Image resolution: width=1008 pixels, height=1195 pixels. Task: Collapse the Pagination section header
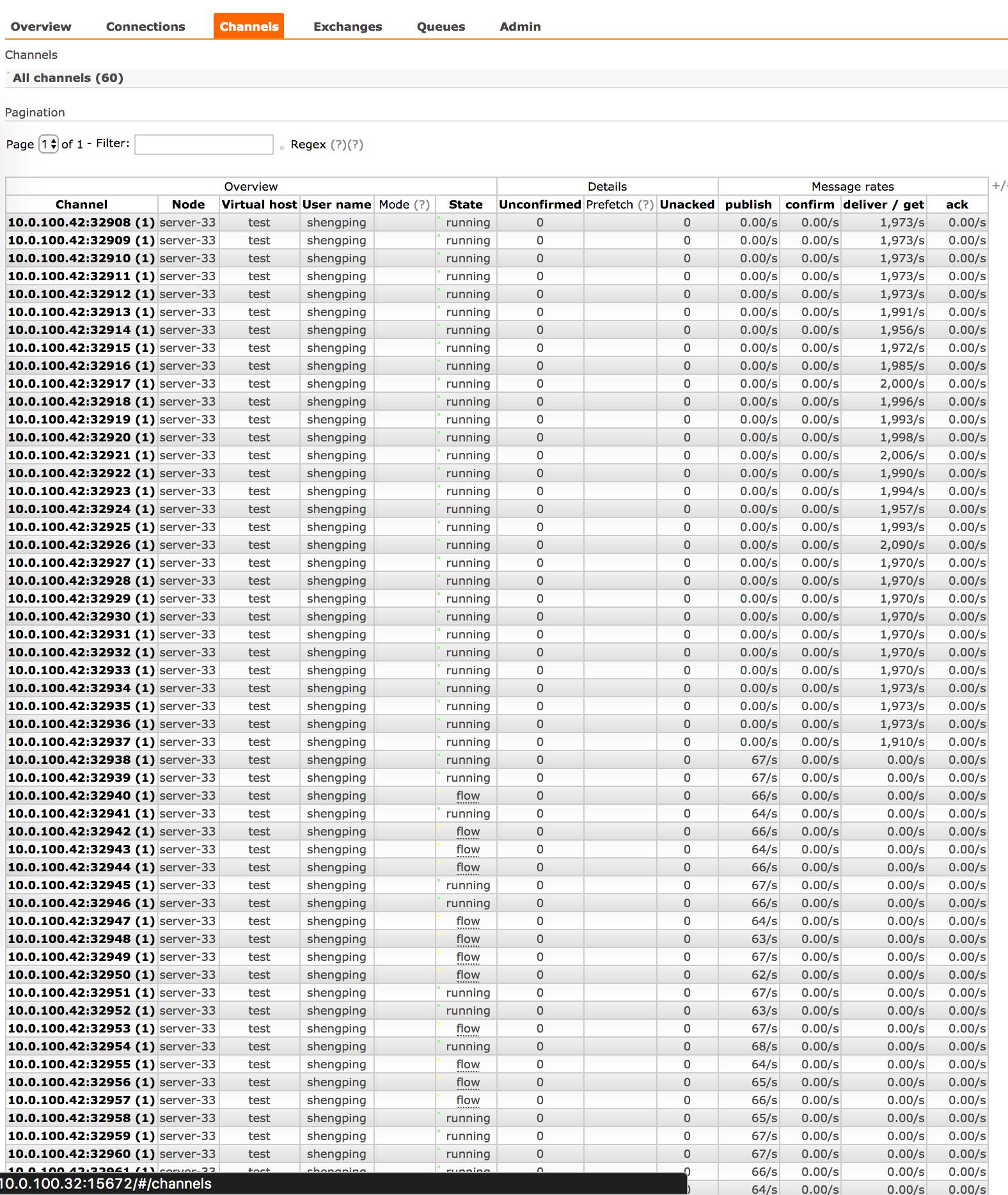point(35,113)
